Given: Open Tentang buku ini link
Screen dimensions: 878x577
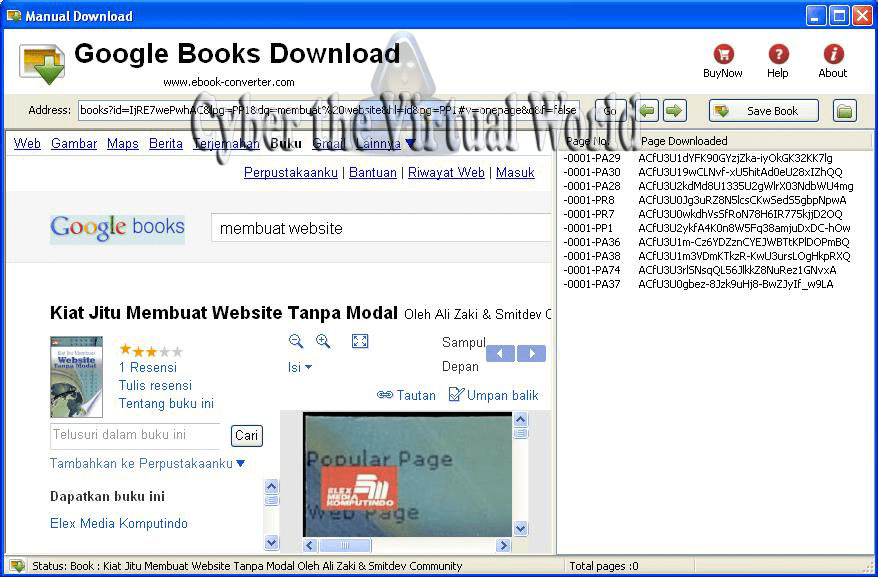Looking at the screenshot, I should tap(166, 403).
